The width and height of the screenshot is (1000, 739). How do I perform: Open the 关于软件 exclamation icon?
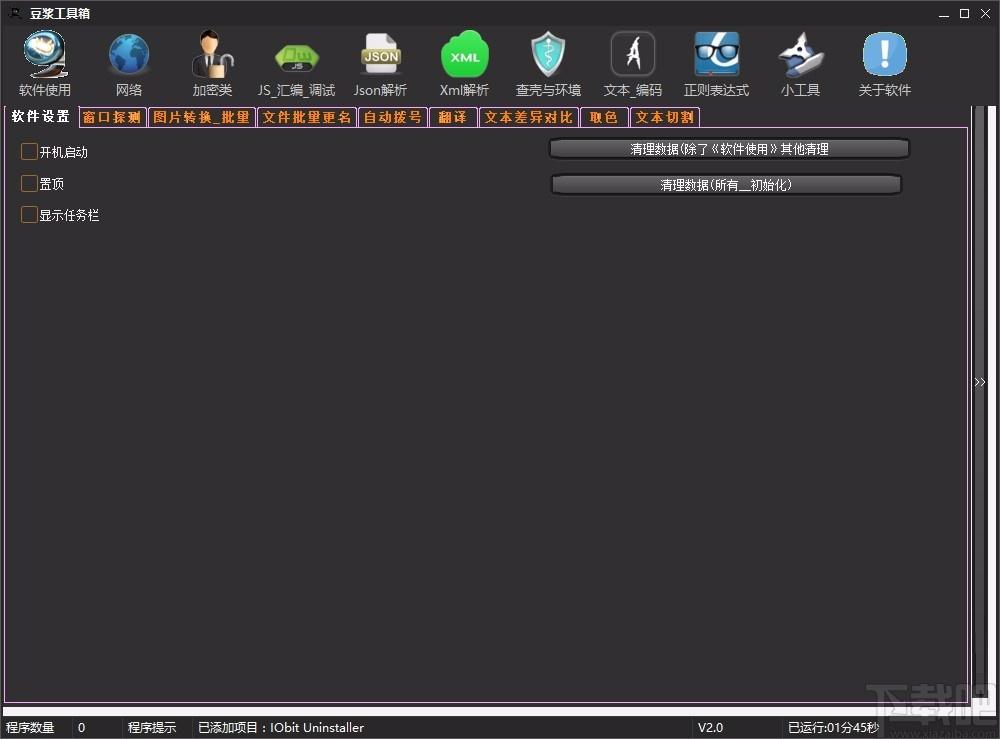point(885,64)
